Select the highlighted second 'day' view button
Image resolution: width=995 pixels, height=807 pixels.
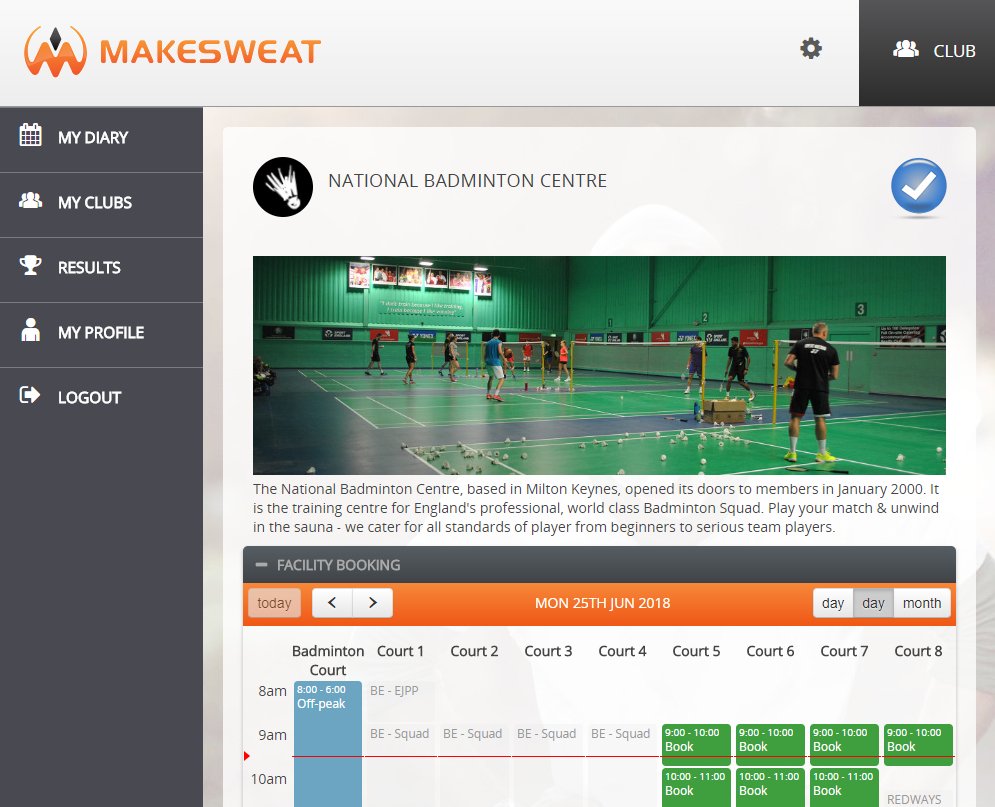pos(873,603)
